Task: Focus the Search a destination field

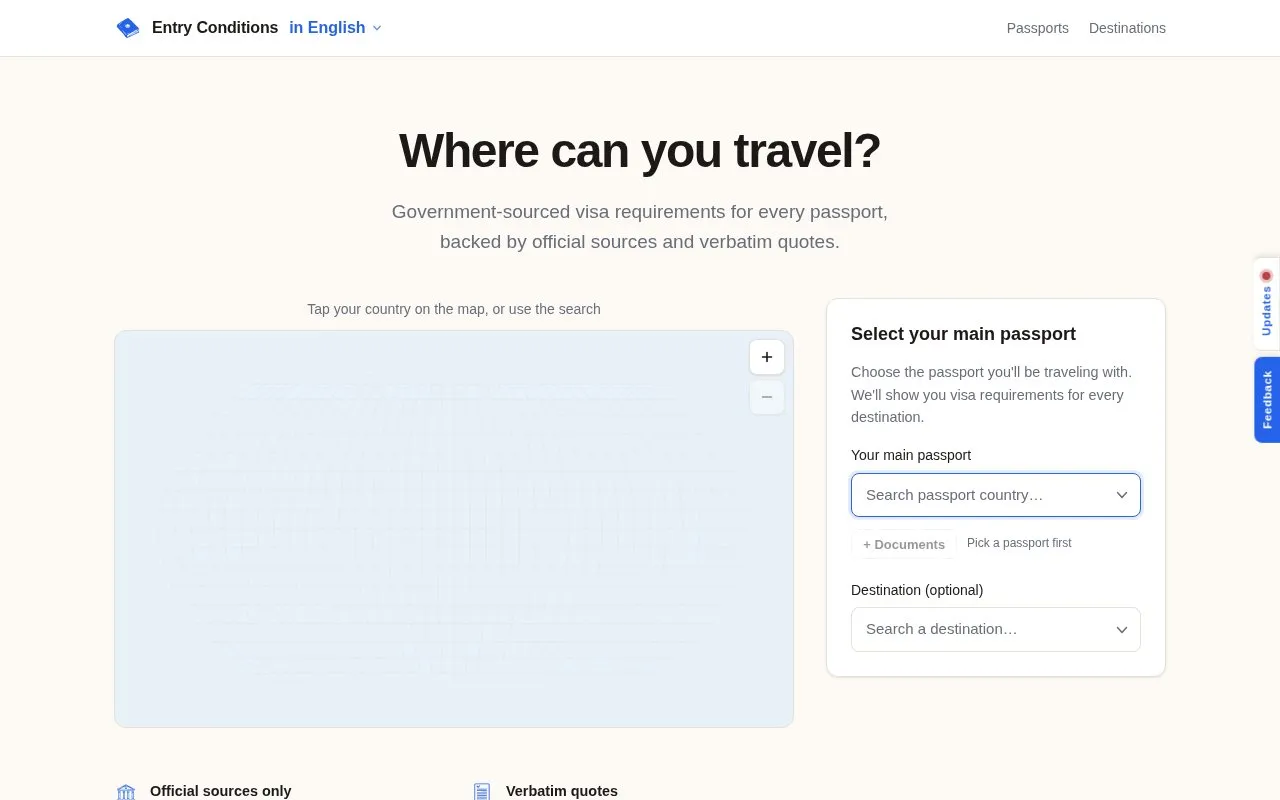Action: pos(996,629)
